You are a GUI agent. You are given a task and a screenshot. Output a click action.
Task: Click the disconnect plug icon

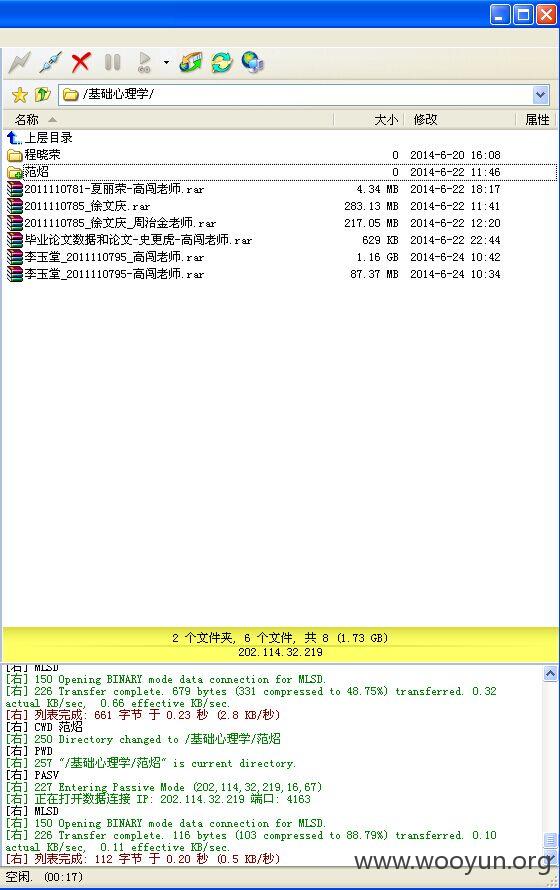[50, 62]
